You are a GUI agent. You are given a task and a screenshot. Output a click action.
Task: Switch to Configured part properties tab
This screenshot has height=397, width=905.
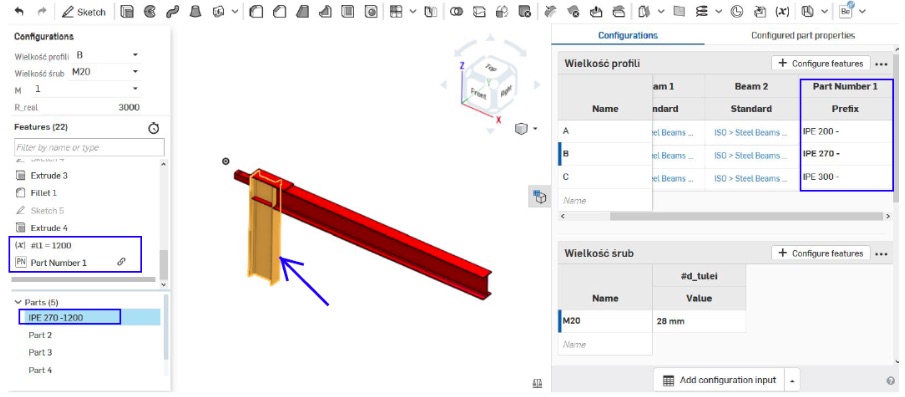click(803, 35)
